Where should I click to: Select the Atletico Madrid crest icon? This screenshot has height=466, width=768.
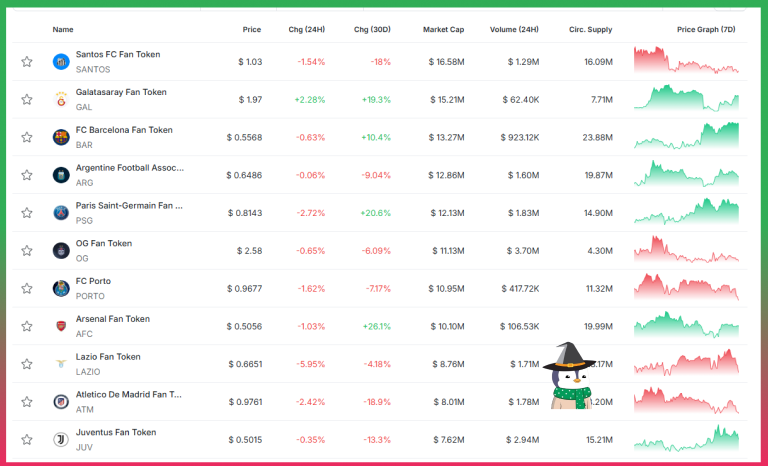click(61, 402)
